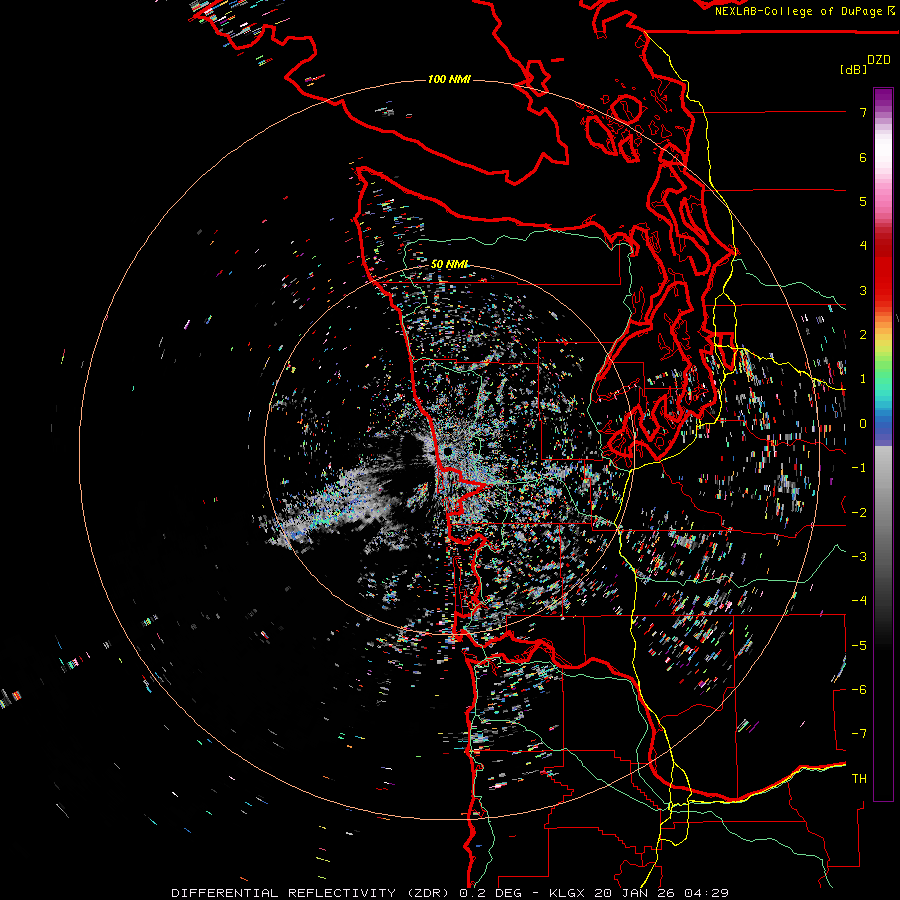Click the 3 value on the color scale
The image size is (900, 900).
(x=863, y=290)
